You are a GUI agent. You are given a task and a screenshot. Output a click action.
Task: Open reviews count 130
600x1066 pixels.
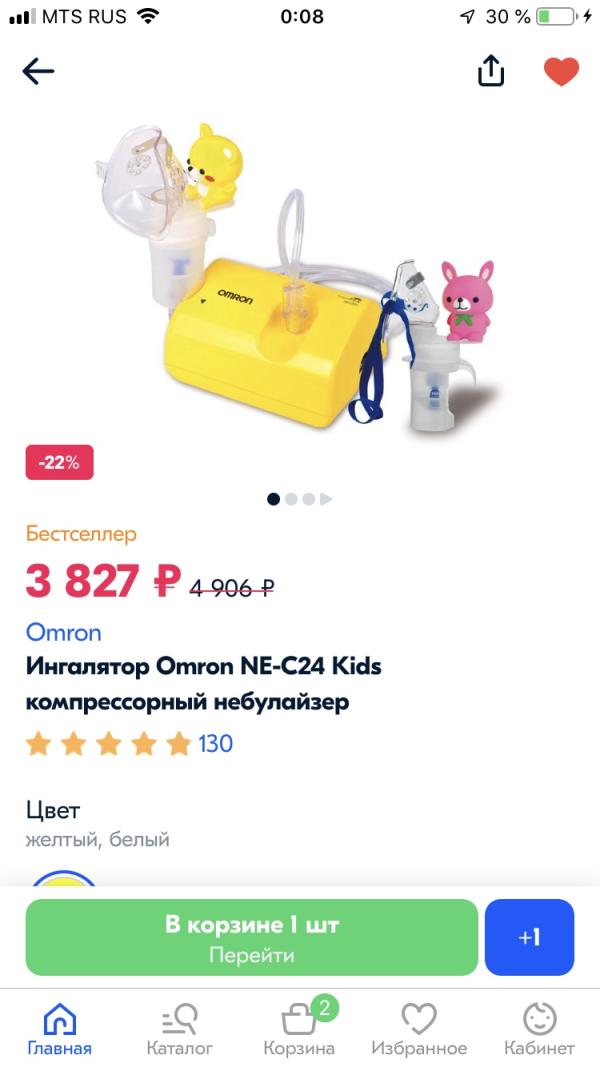pyautogui.click(x=215, y=743)
